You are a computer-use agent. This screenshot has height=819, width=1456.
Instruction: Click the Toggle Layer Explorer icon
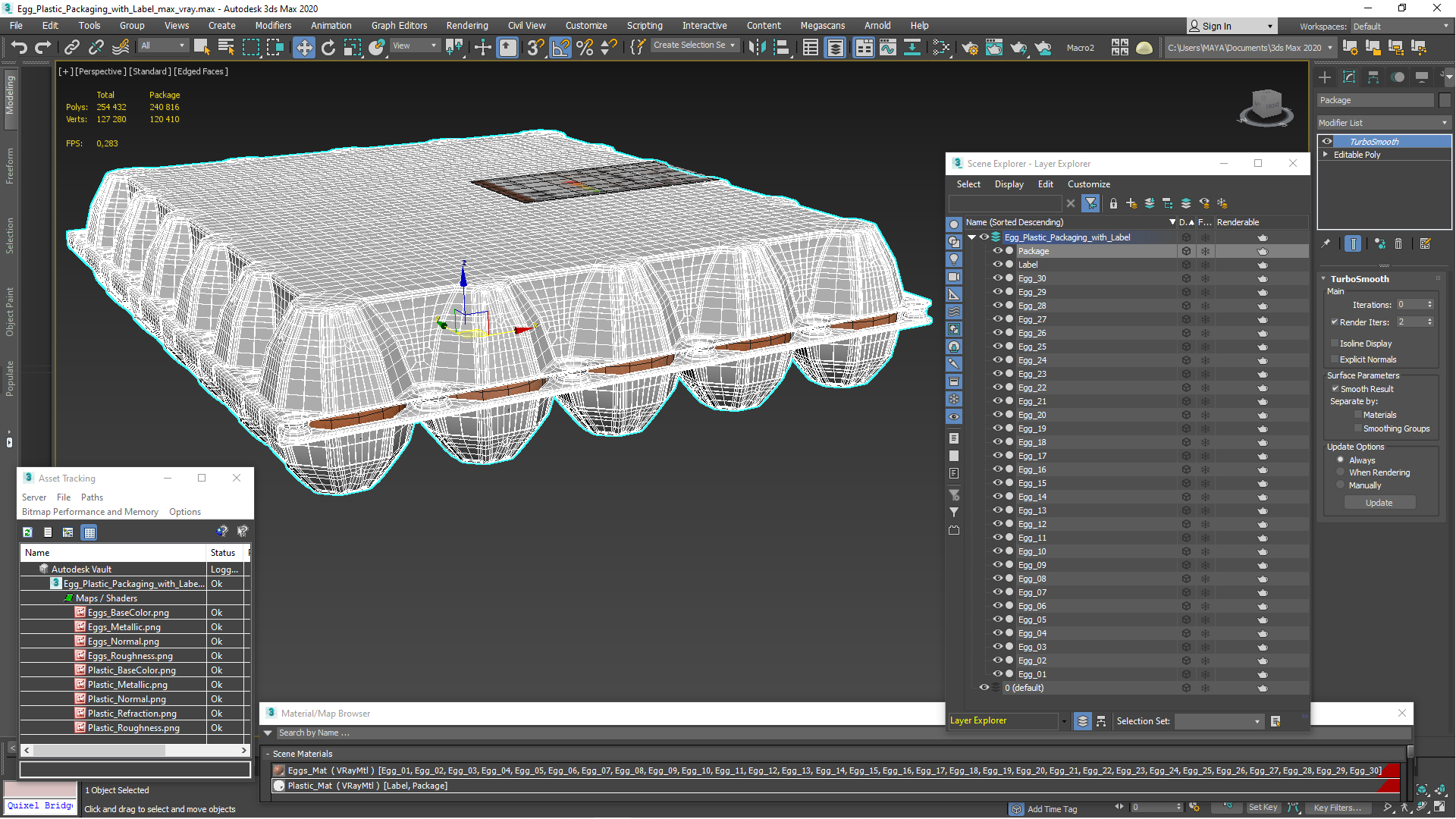(835, 47)
